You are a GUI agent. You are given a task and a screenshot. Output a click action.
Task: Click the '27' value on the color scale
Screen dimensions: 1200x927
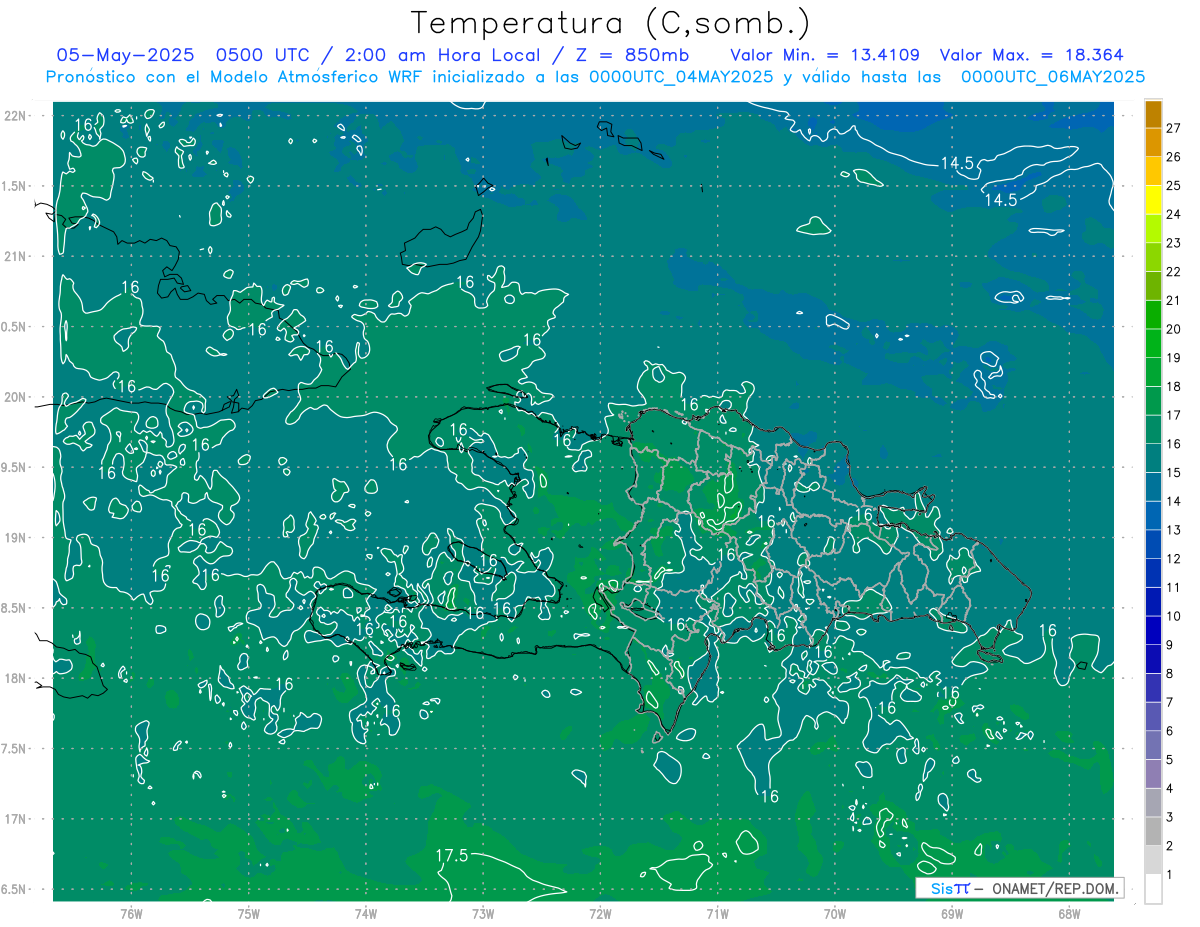(x=1174, y=128)
